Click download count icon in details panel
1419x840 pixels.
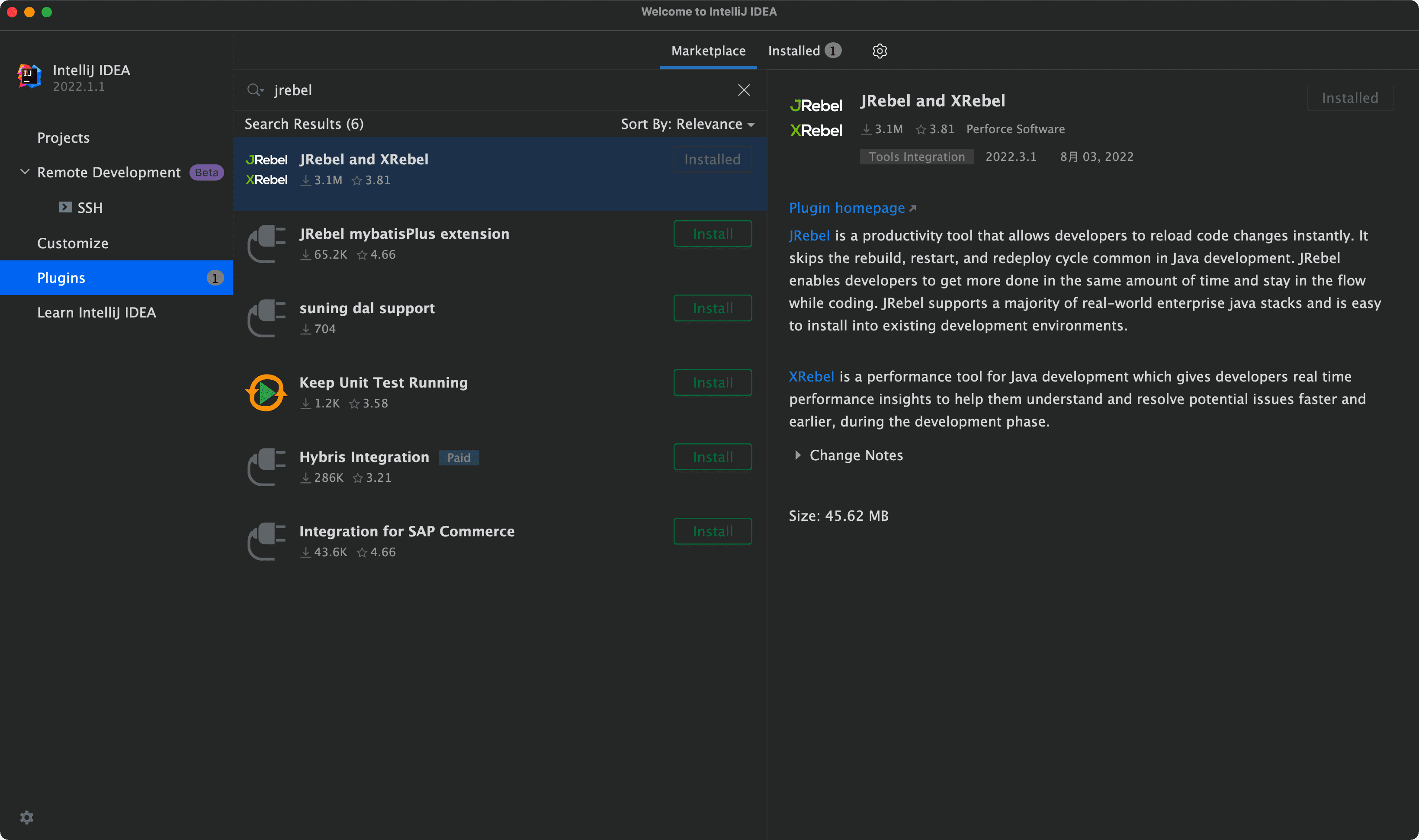tap(867, 130)
